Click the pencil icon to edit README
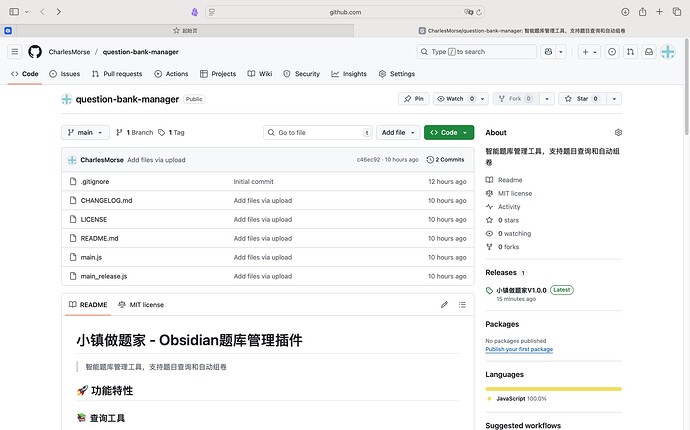The width and height of the screenshot is (690, 430). pos(444,304)
